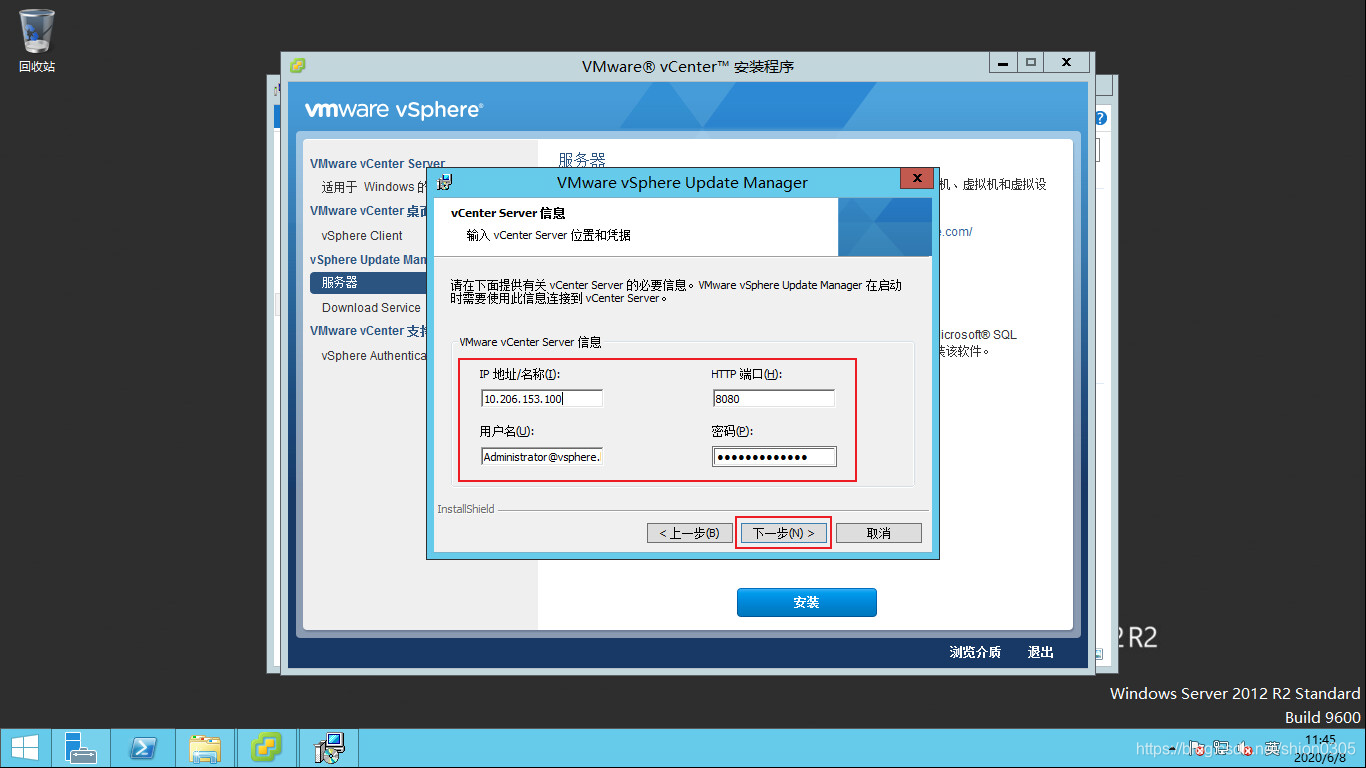Click the 用户名(U) label

(x=506, y=432)
